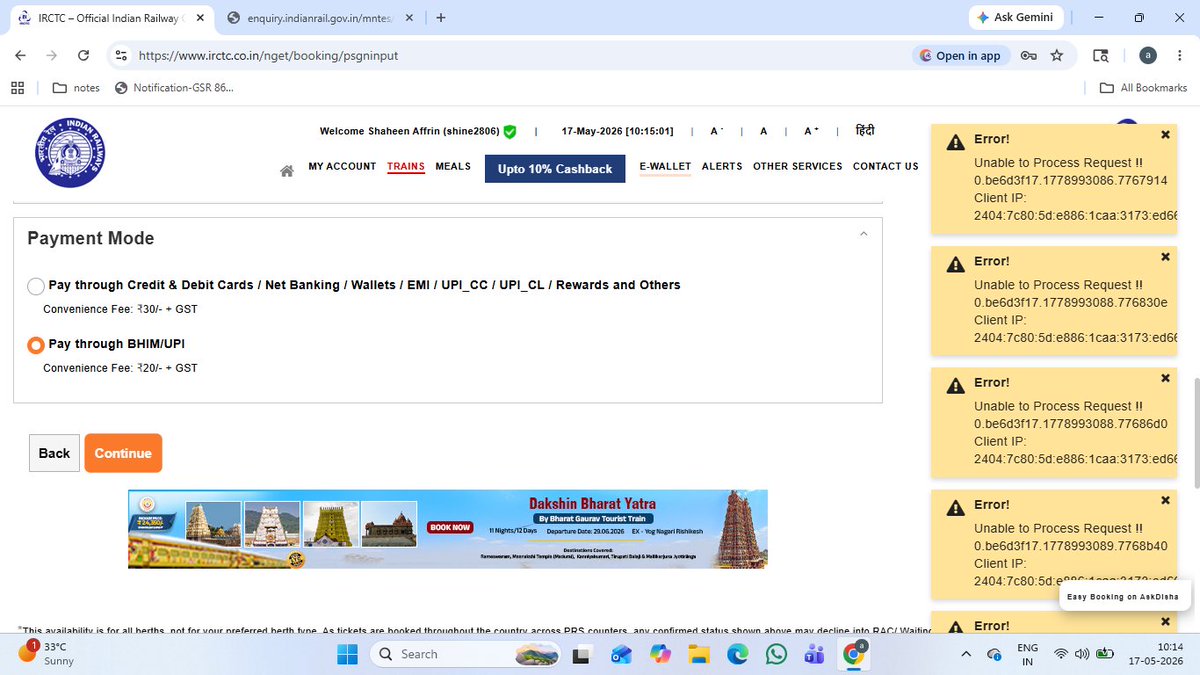Open File Explorer from the taskbar

pyautogui.click(x=698, y=654)
